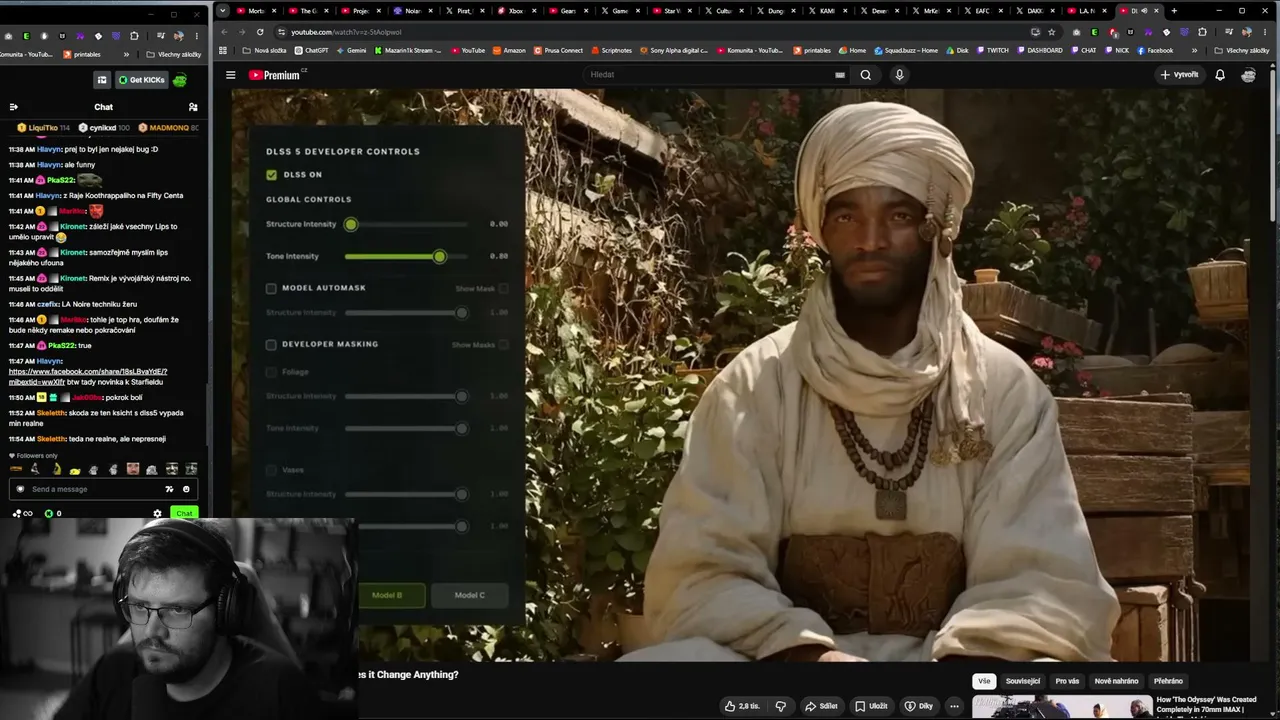Select the Model C button
Viewport: 1280px width, 720px height.
tap(469, 595)
